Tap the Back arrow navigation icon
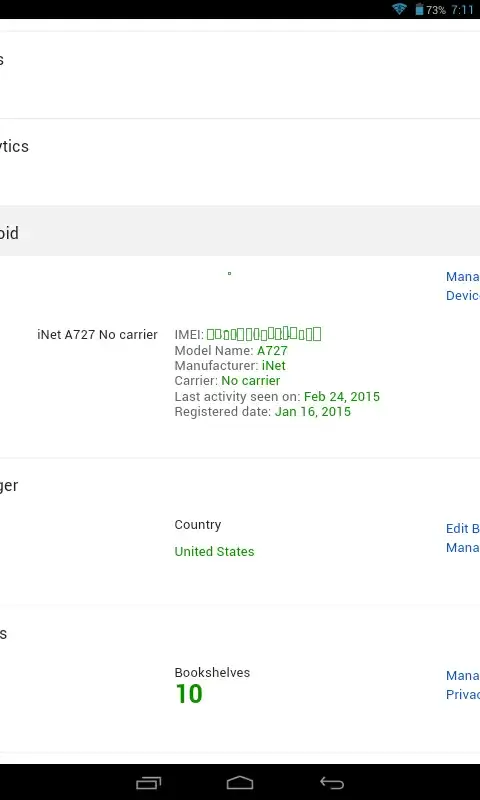 pyautogui.click(x=332, y=783)
